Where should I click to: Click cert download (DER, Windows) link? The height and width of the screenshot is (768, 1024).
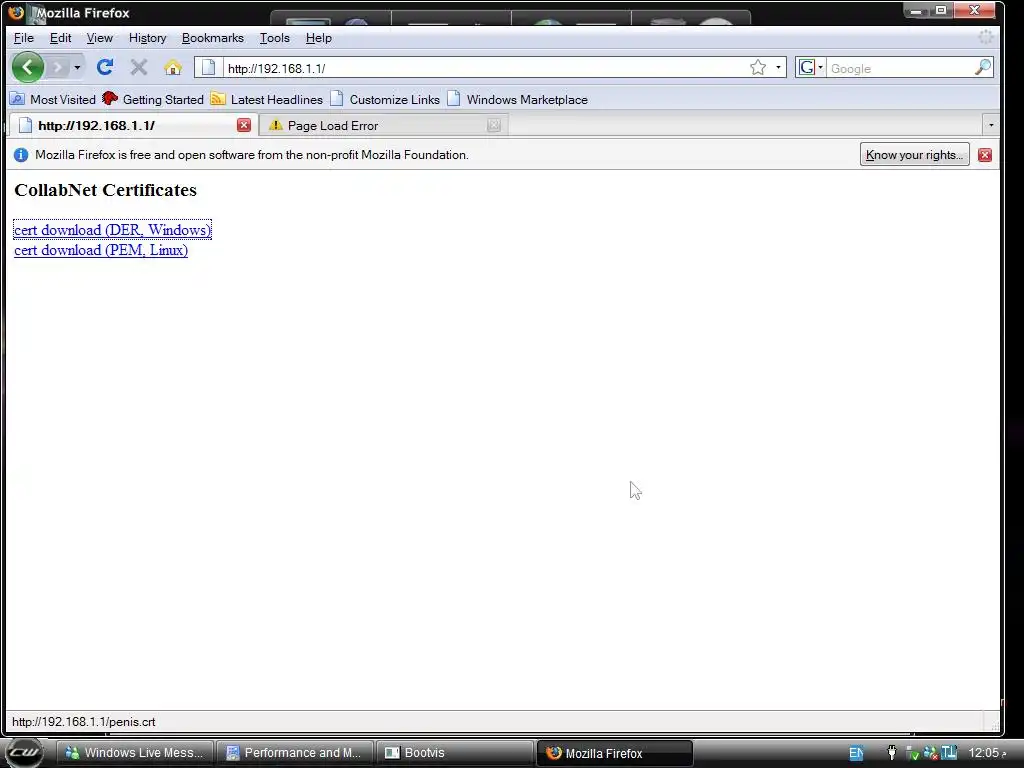click(112, 230)
